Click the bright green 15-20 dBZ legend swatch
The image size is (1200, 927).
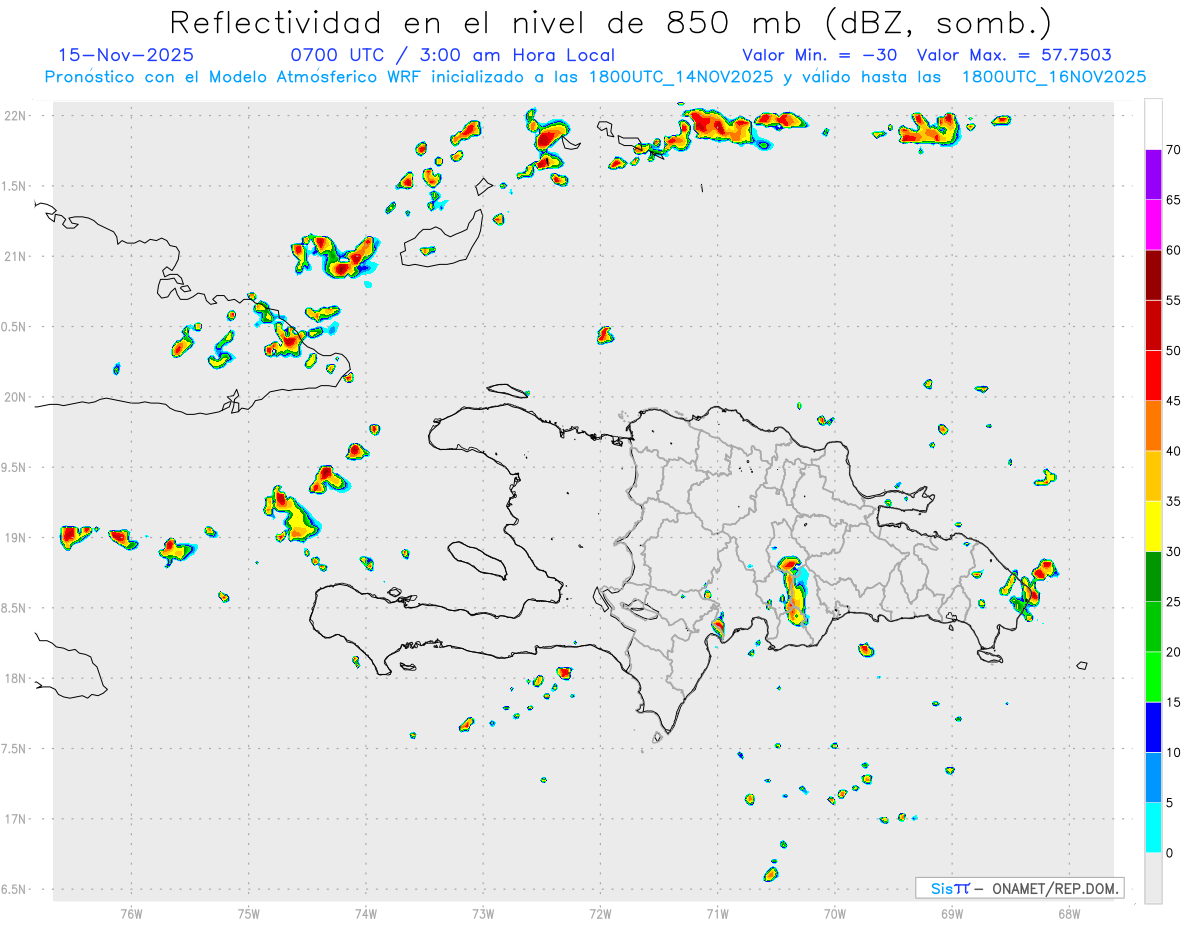click(x=1153, y=677)
